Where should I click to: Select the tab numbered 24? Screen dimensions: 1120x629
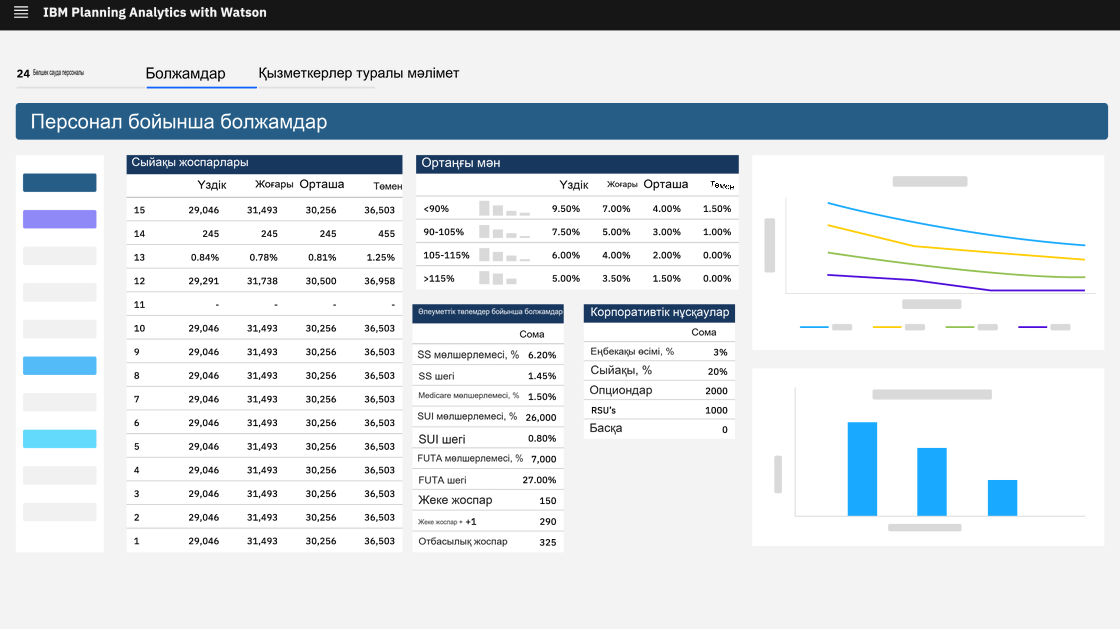50,73
